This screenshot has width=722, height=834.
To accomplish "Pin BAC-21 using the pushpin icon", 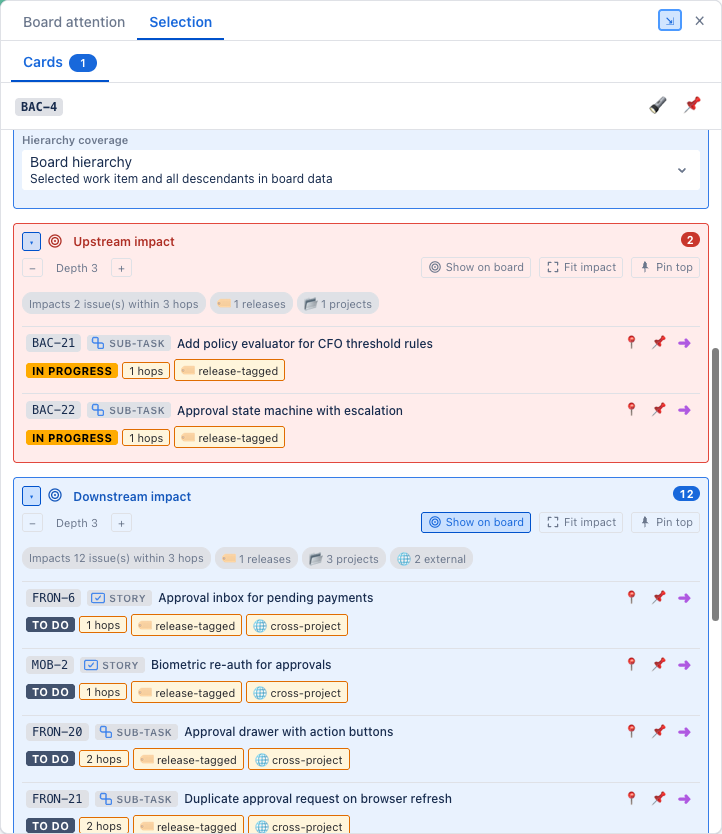I will (x=659, y=343).
